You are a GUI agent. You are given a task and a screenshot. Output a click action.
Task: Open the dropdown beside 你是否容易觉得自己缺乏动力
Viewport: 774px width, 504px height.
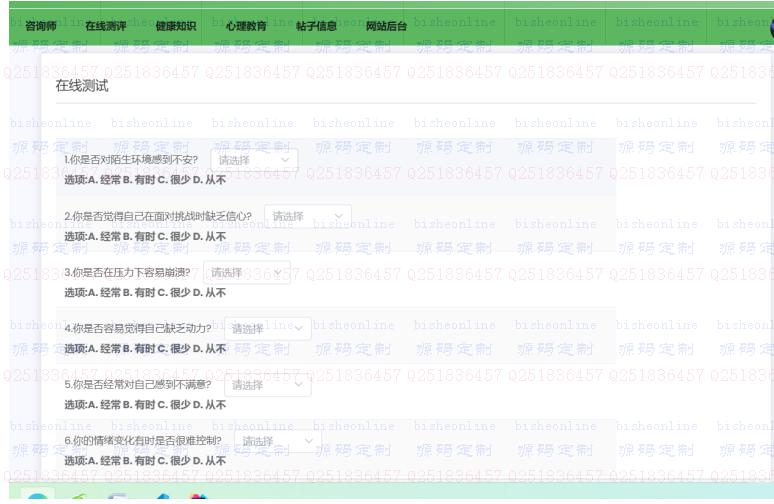(x=267, y=328)
